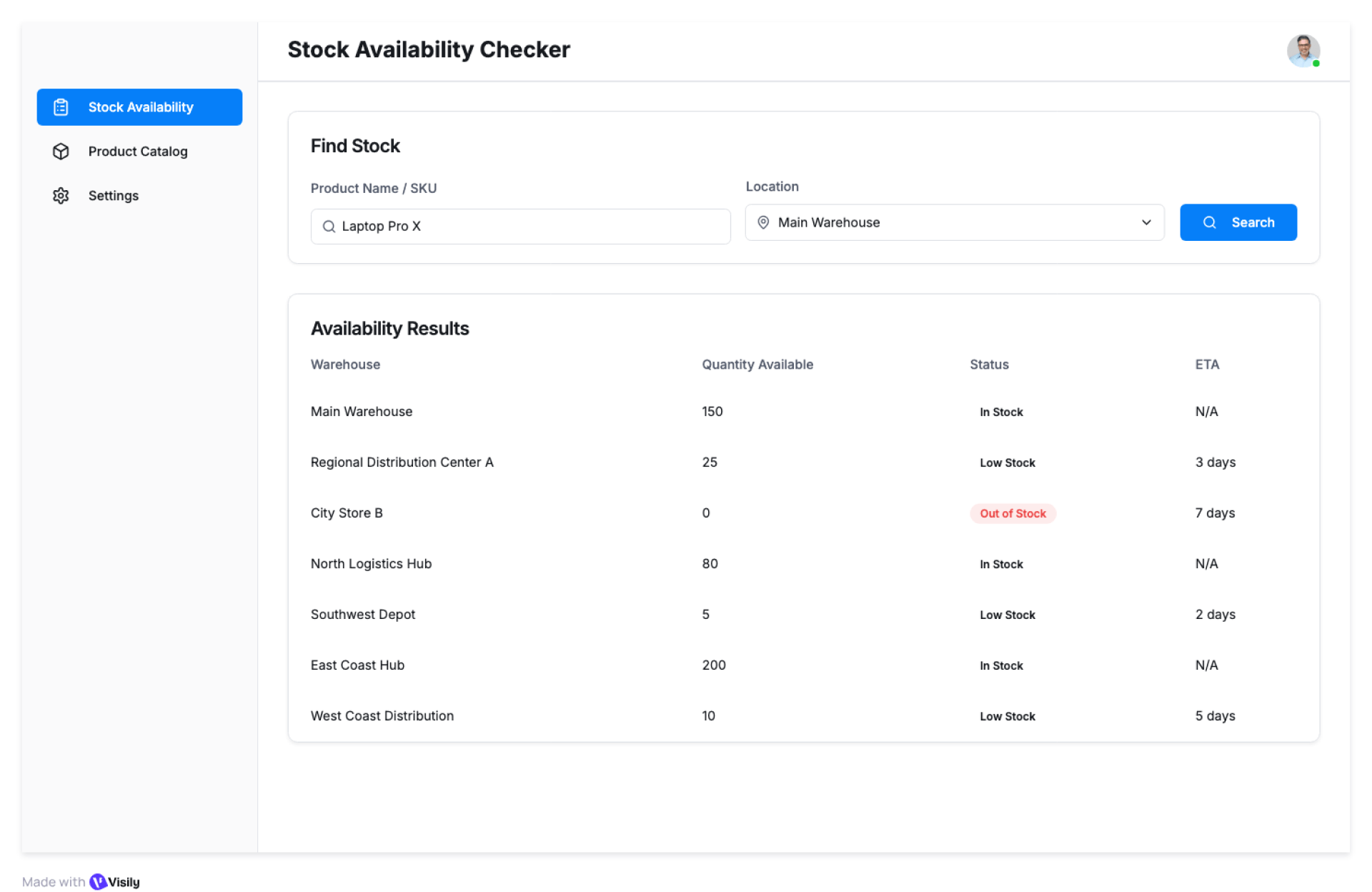Select the City Store B row

coord(347,513)
